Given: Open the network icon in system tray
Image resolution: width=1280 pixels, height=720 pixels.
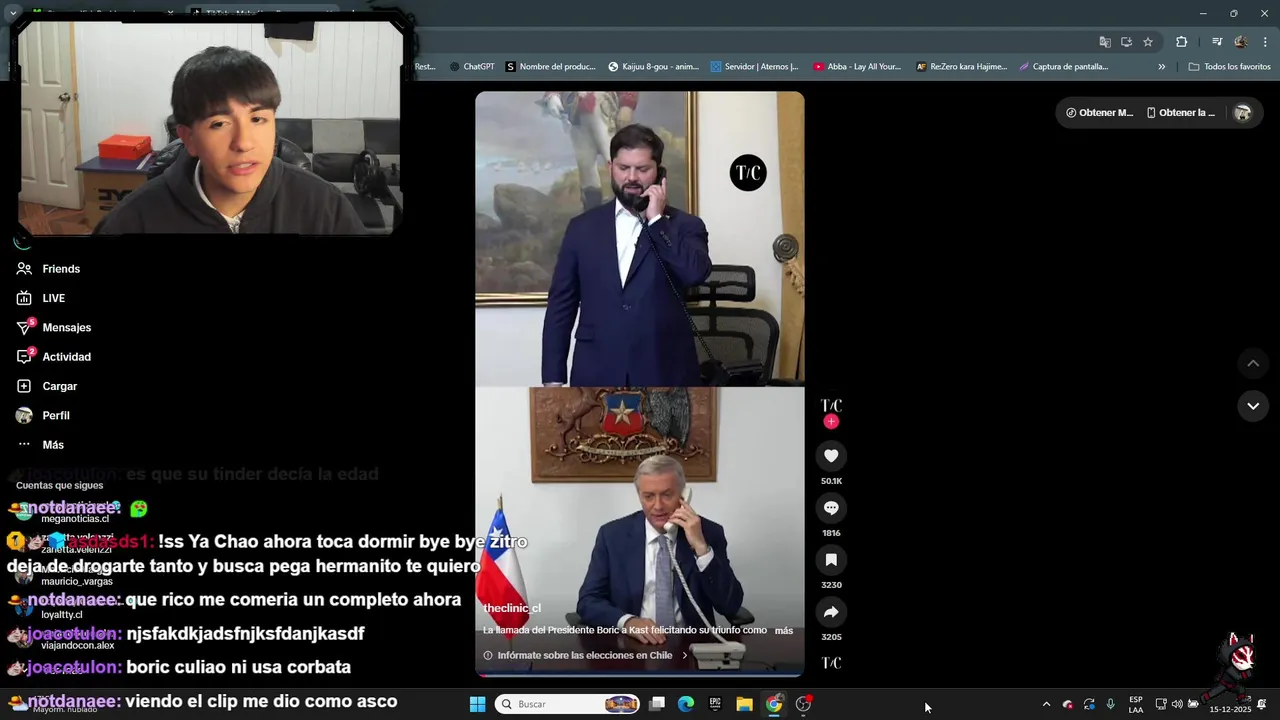Looking at the screenshot, I should pyautogui.click(x=1161, y=704).
